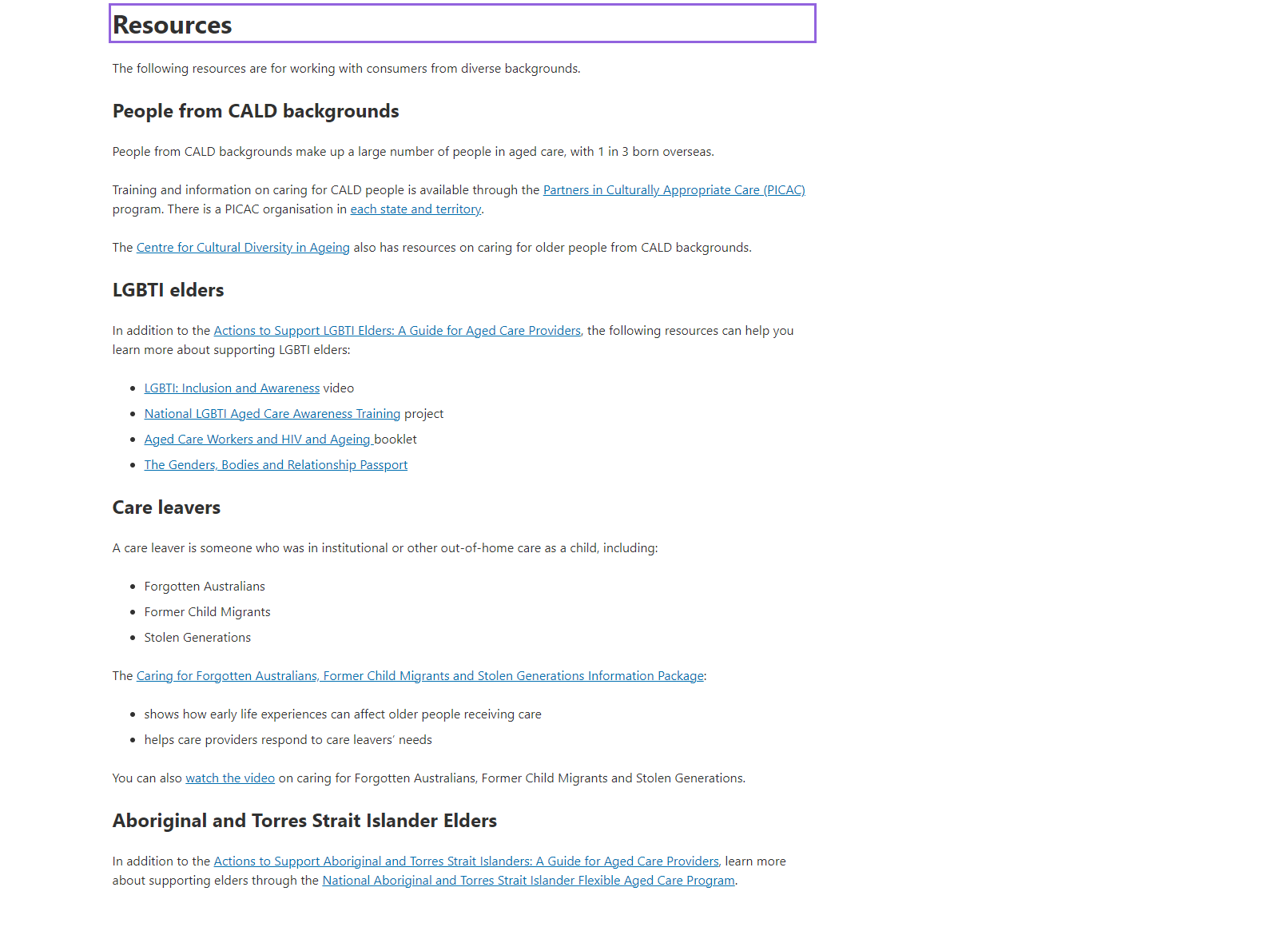Open Aged Care Workers and HIV and Ageing booklet
The width and height of the screenshot is (1288, 935).
point(257,440)
